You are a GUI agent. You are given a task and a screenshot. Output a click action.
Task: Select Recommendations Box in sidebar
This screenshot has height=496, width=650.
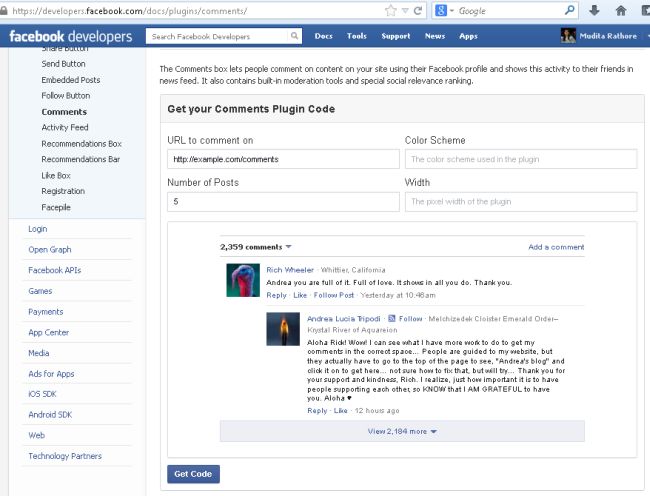tap(82, 144)
